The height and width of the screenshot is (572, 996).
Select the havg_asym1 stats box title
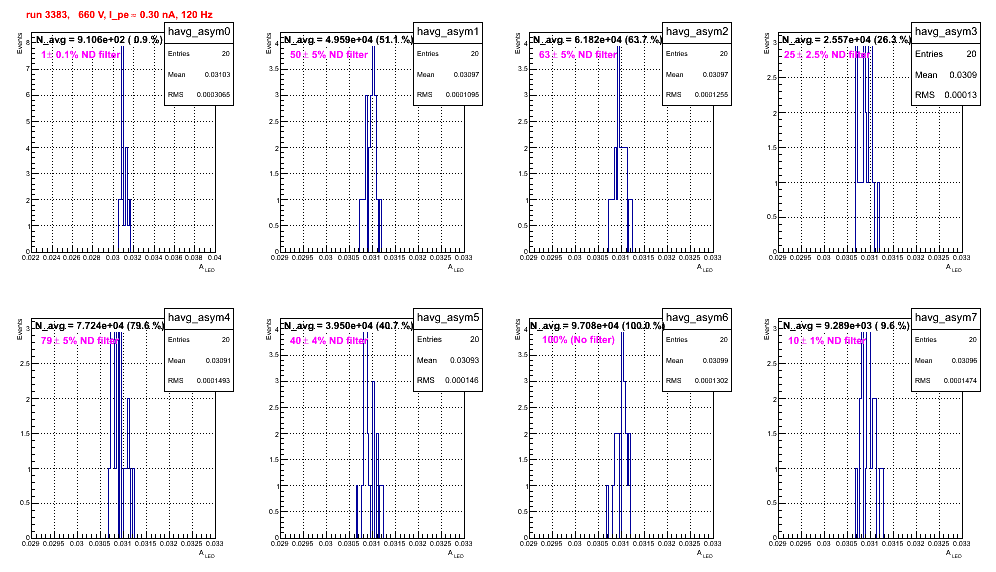click(x=448, y=32)
